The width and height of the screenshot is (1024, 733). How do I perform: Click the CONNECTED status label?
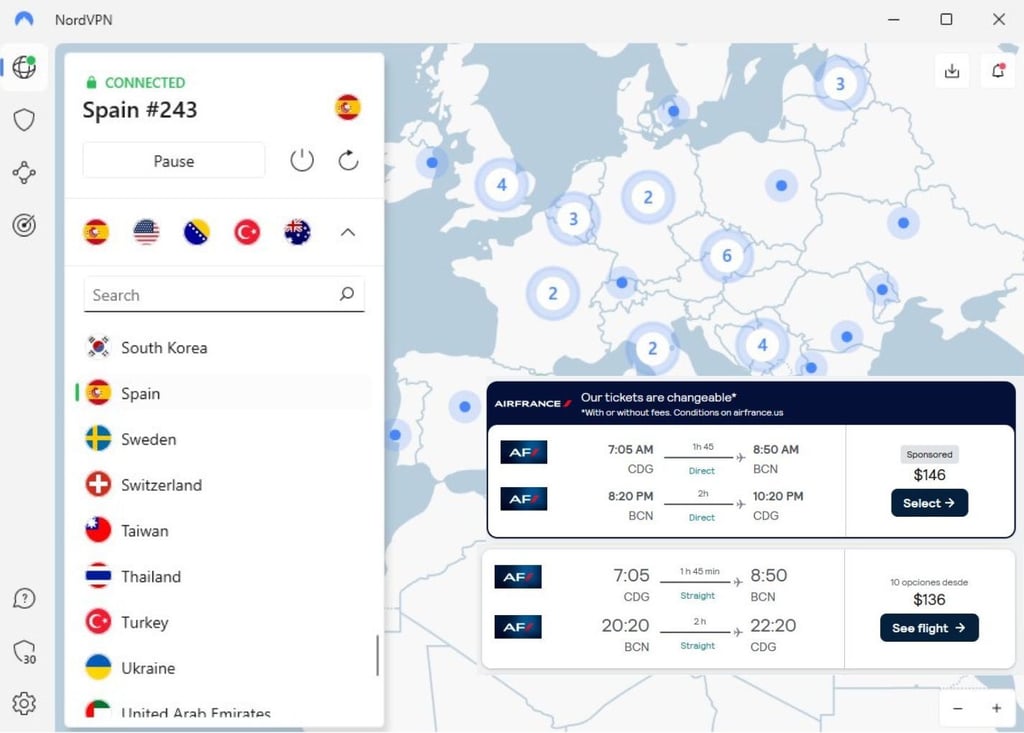[x=145, y=82]
